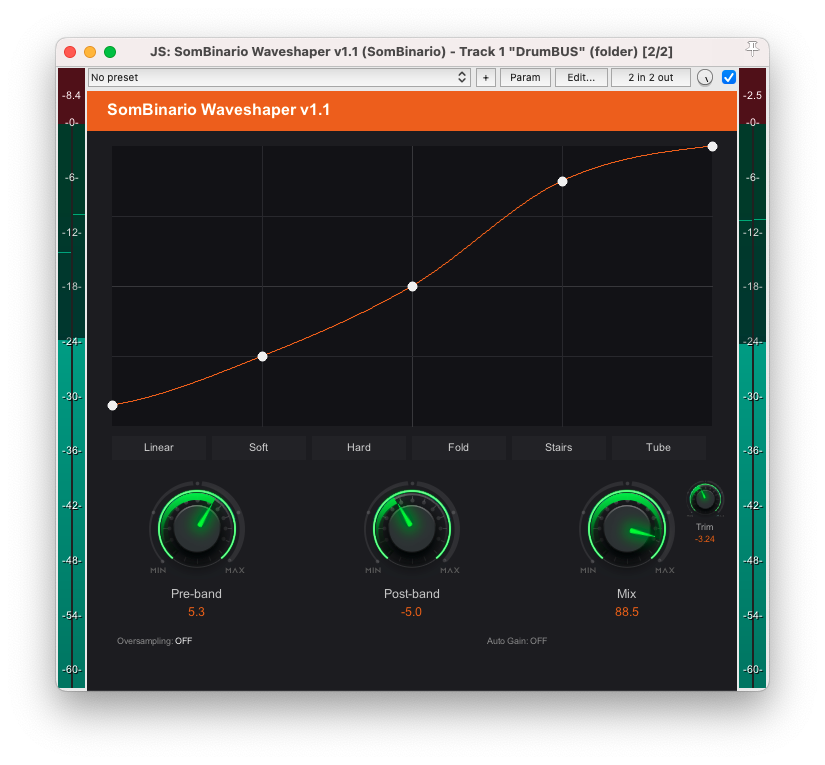Click the Mix value 88.5
Screen dimensions: 825x765
point(627,612)
